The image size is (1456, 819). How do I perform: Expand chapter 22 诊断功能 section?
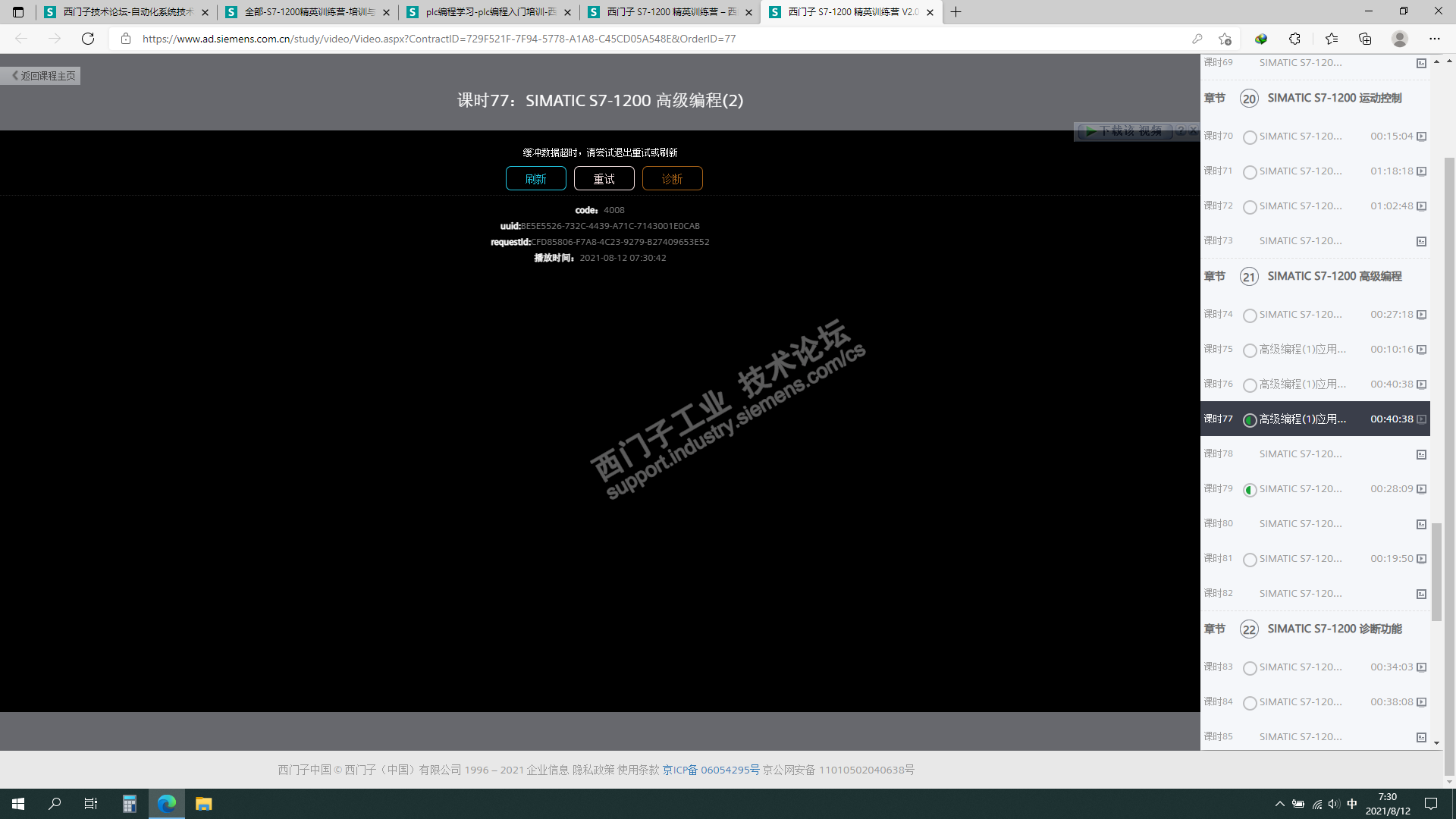pos(1334,629)
